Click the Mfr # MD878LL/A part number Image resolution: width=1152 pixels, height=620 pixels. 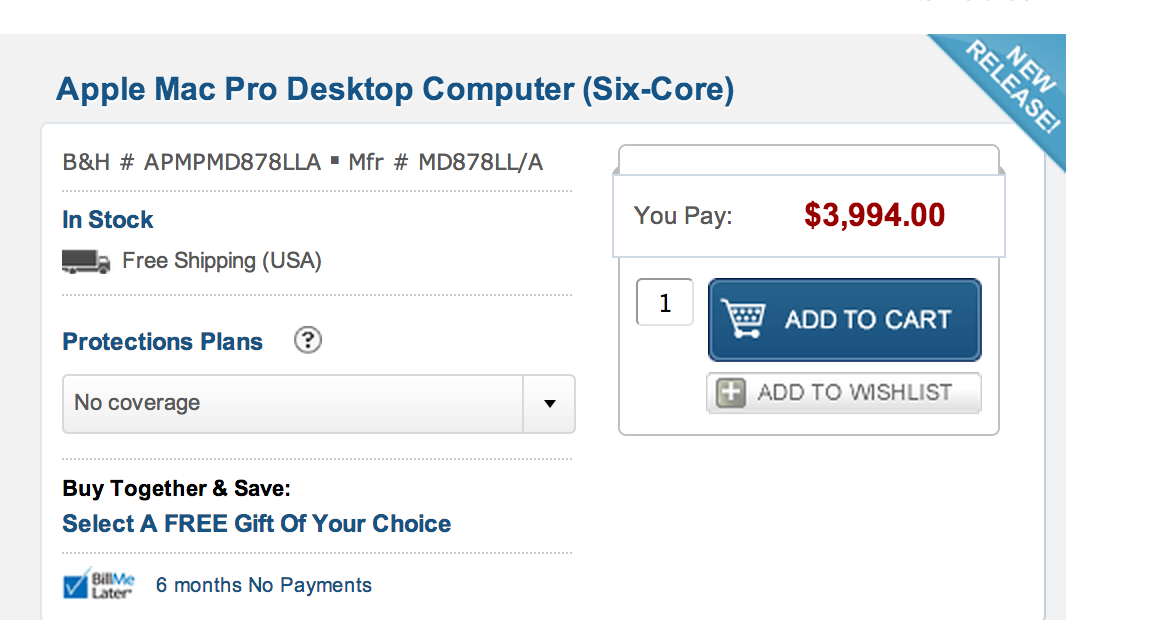(x=445, y=162)
